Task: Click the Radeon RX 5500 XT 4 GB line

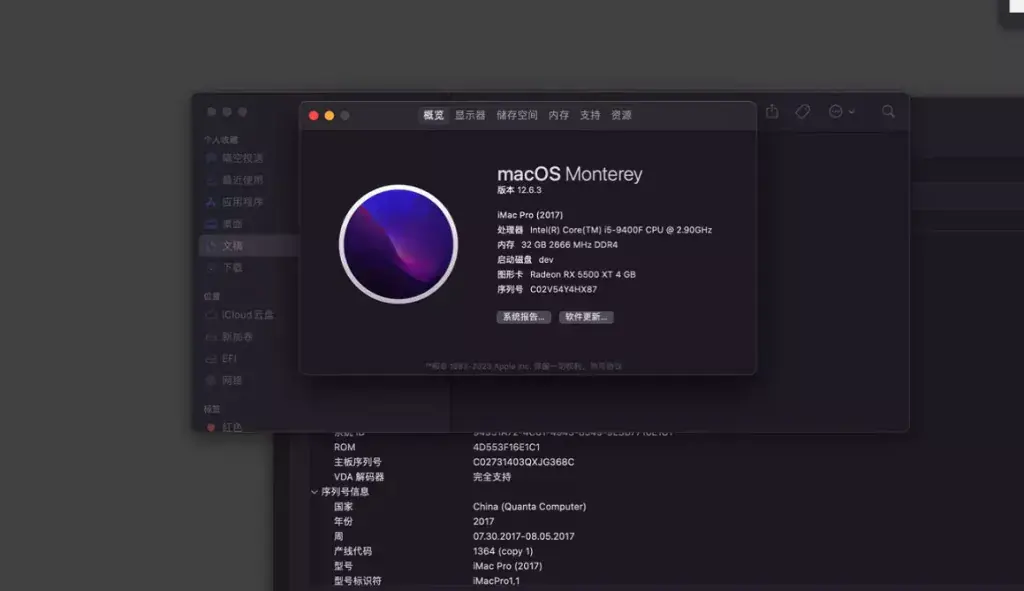Action: [x=566, y=274]
